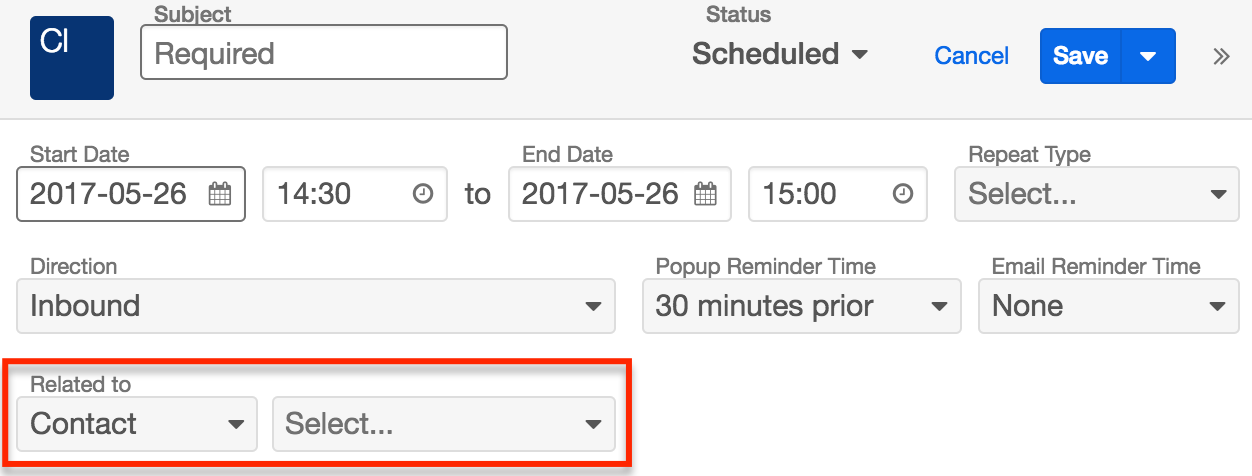
Task: Click the End Date calendar icon
Action: coord(706,194)
